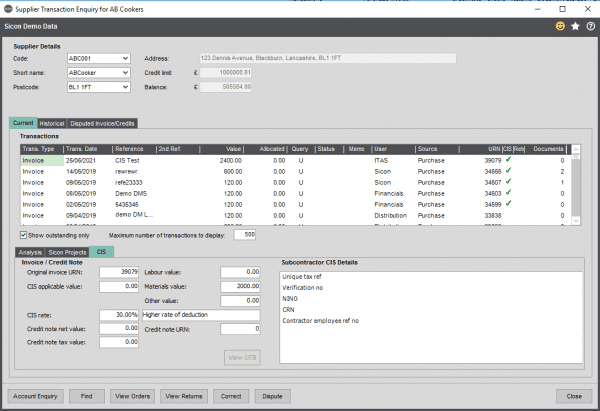This screenshot has height=411, width=600.
Task: Click the Correct button
Action: (x=231, y=396)
